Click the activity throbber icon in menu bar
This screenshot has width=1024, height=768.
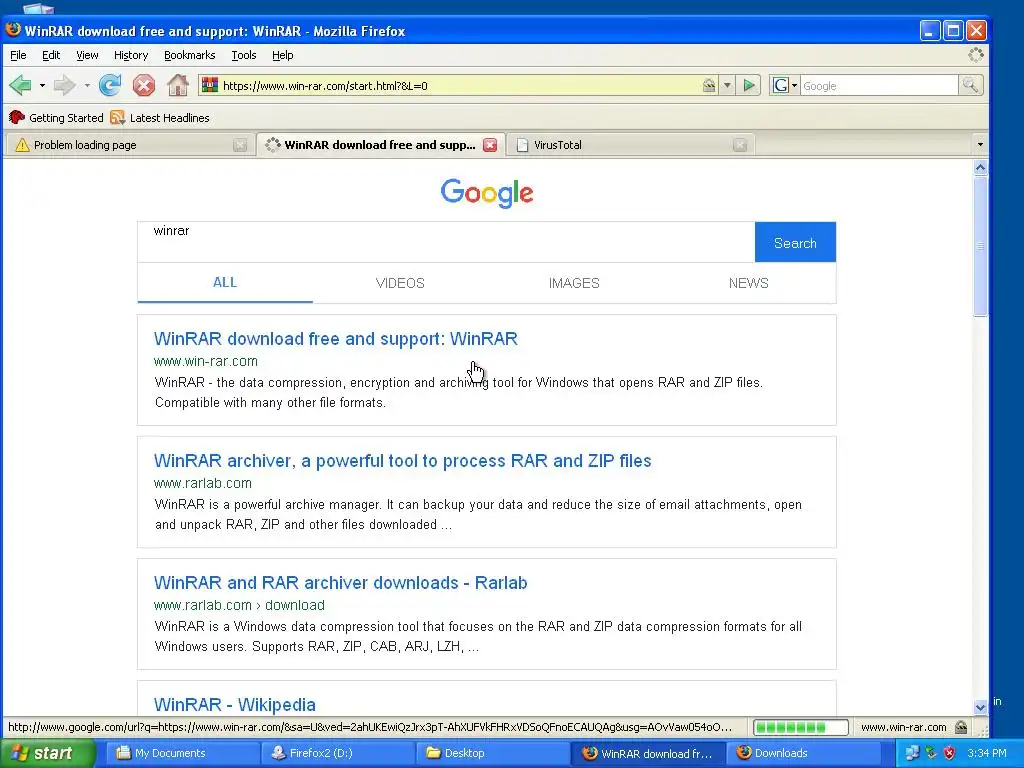tap(976, 55)
